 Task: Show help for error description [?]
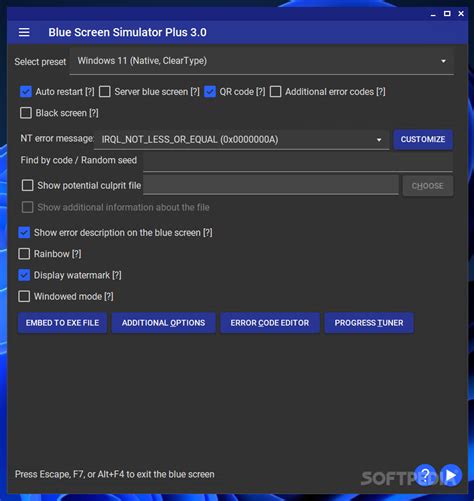coord(208,233)
